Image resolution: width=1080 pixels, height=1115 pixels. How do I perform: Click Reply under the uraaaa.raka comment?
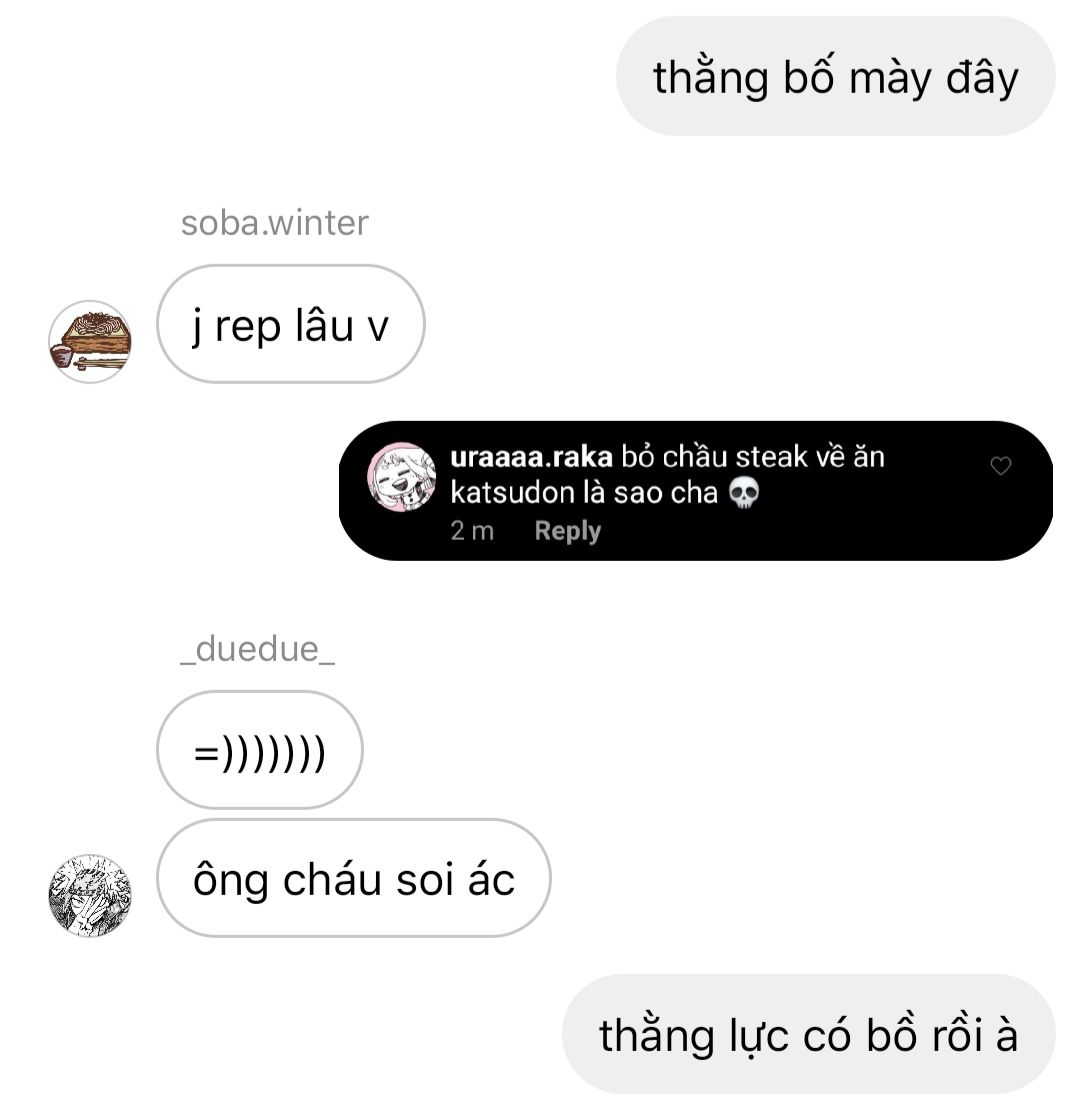tap(567, 530)
